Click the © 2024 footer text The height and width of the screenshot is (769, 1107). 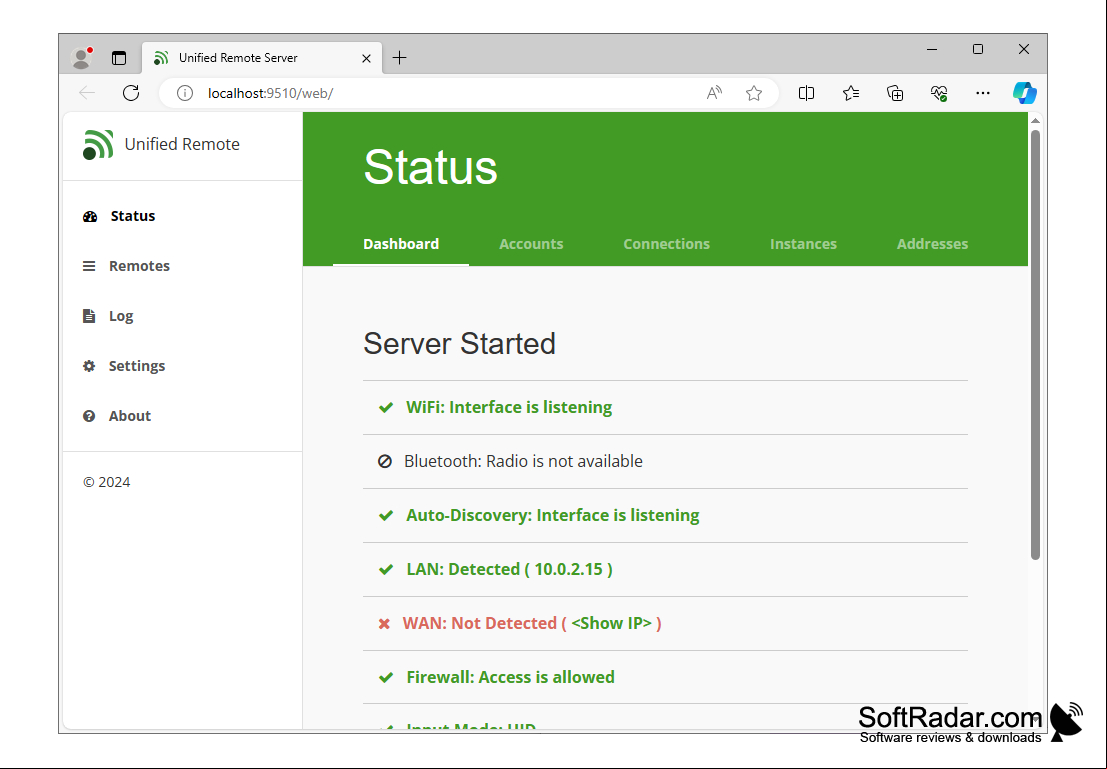click(x=107, y=482)
